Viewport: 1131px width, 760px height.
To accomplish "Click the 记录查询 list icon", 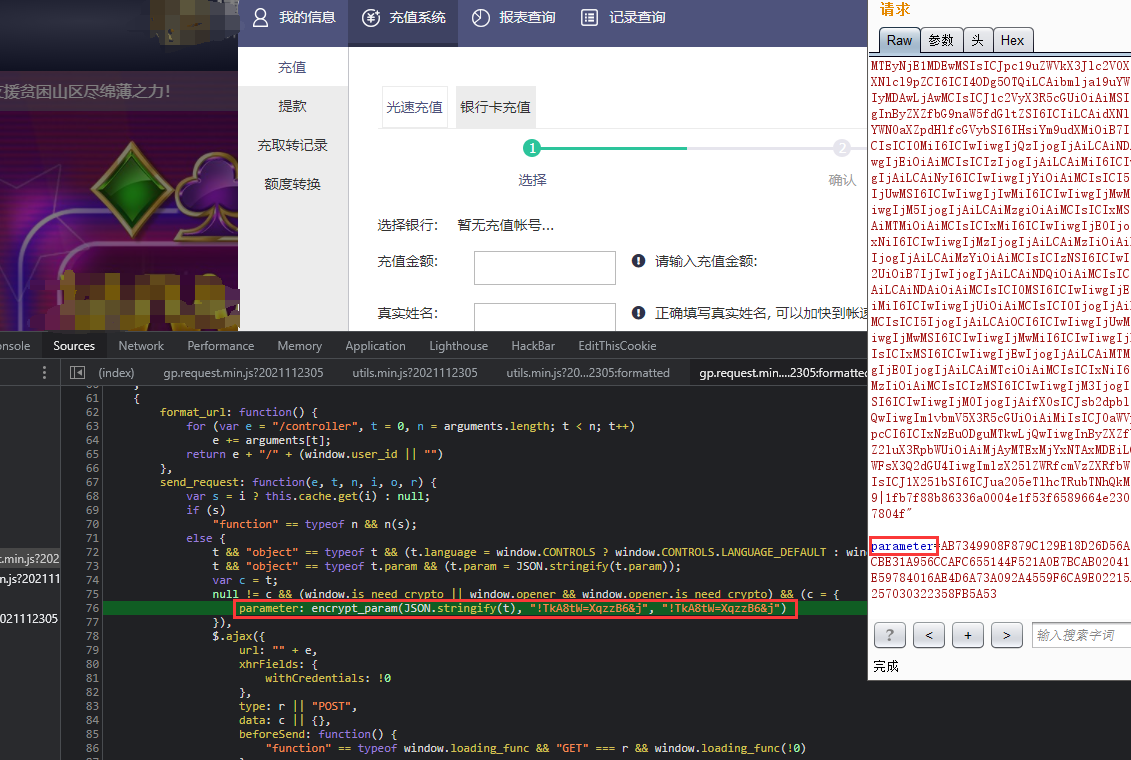I will coord(590,18).
